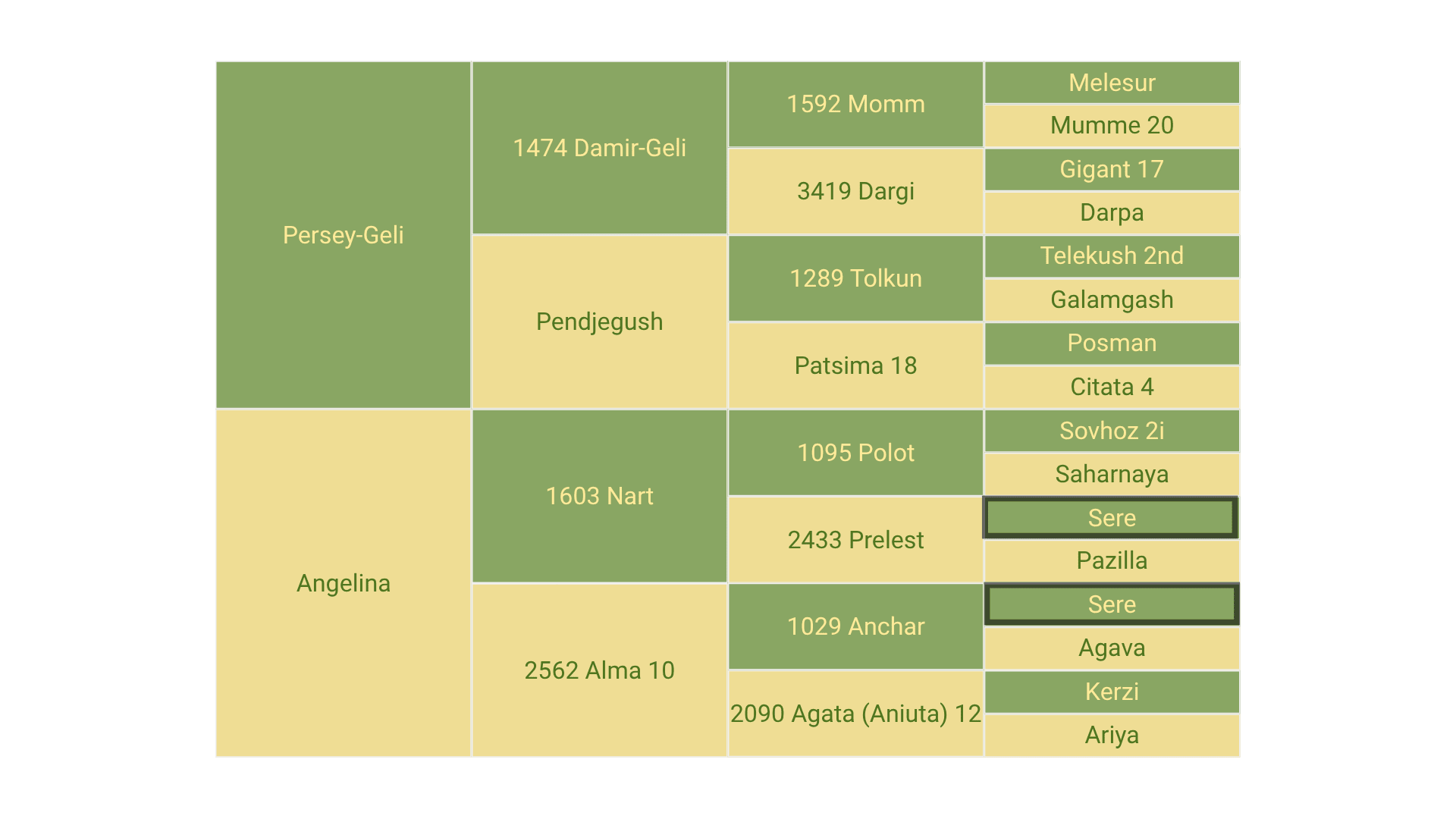The image size is (1456, 819).
Task: Select the Kerzi cell
Action: pyautogui.click(x=1112, y=692)
